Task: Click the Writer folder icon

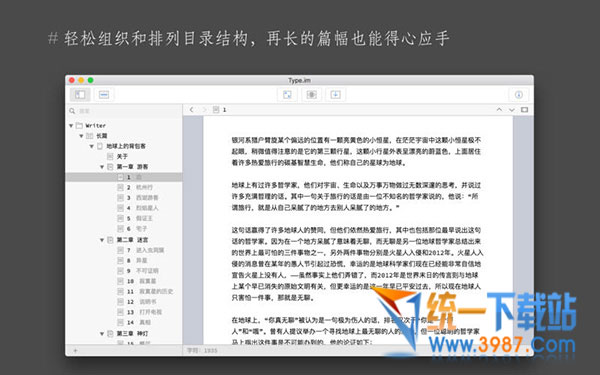Action: [79, 126]
